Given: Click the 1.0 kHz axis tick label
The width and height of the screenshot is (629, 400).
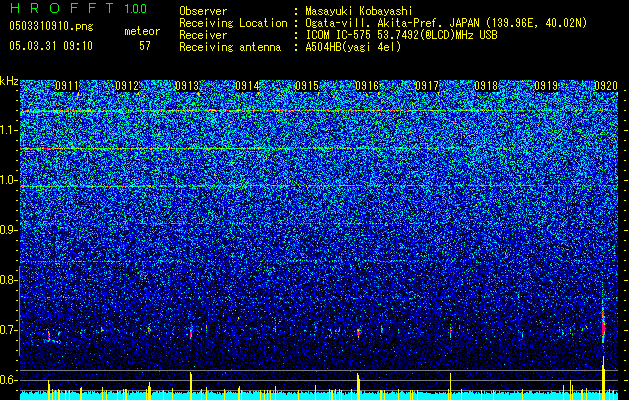Looking at the screenshot, I should click(x=8, y=180).
